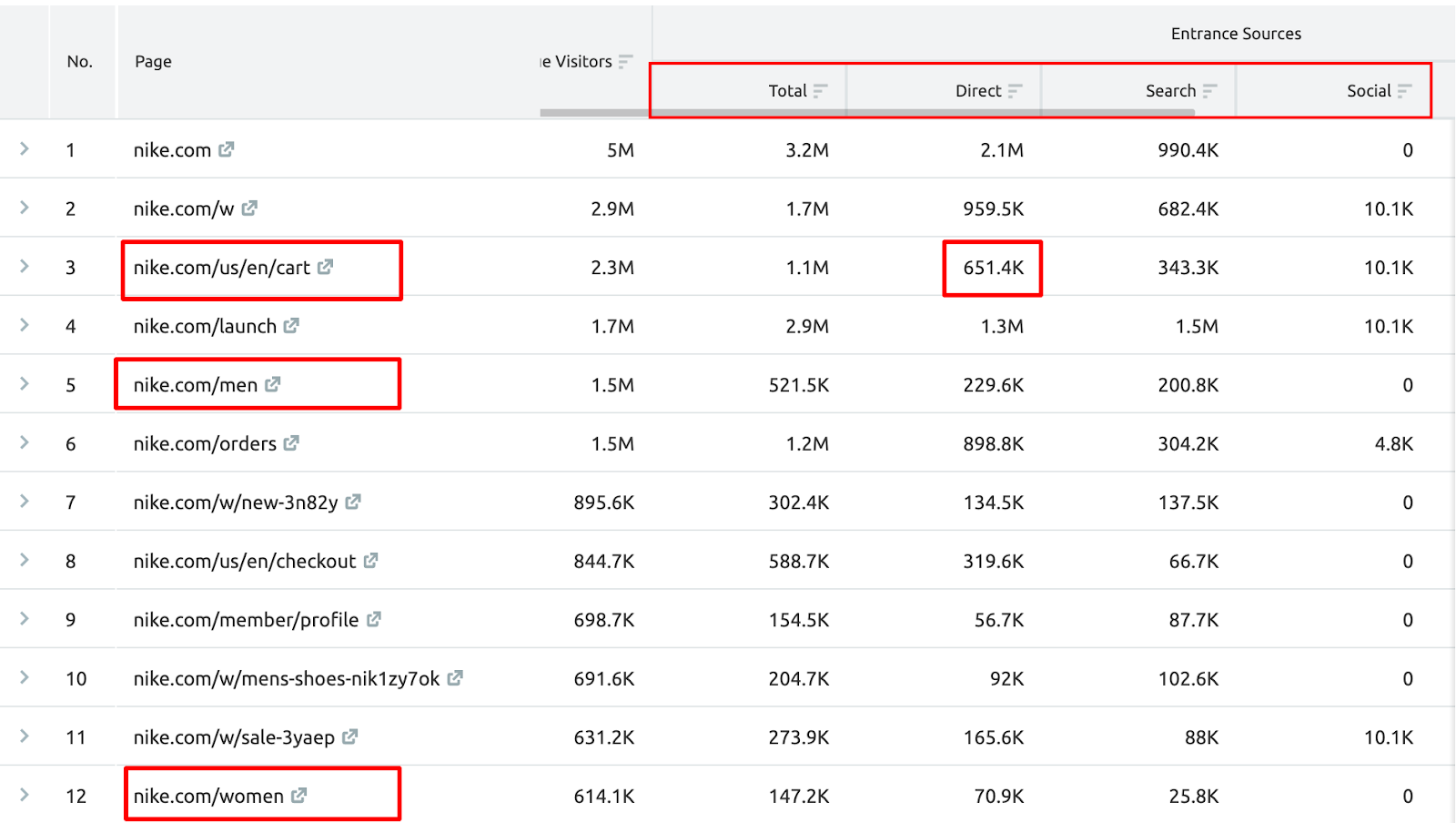Image resolution: width=1456 pixels, height=823 pixels.
Task: Click the Direct column header
Action: point(978,90)
